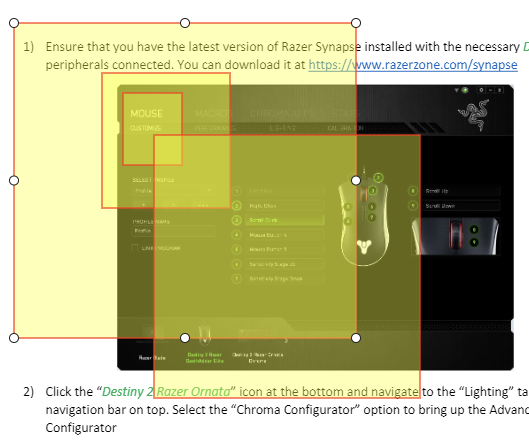Click the green online status indicator

(465, 90)
